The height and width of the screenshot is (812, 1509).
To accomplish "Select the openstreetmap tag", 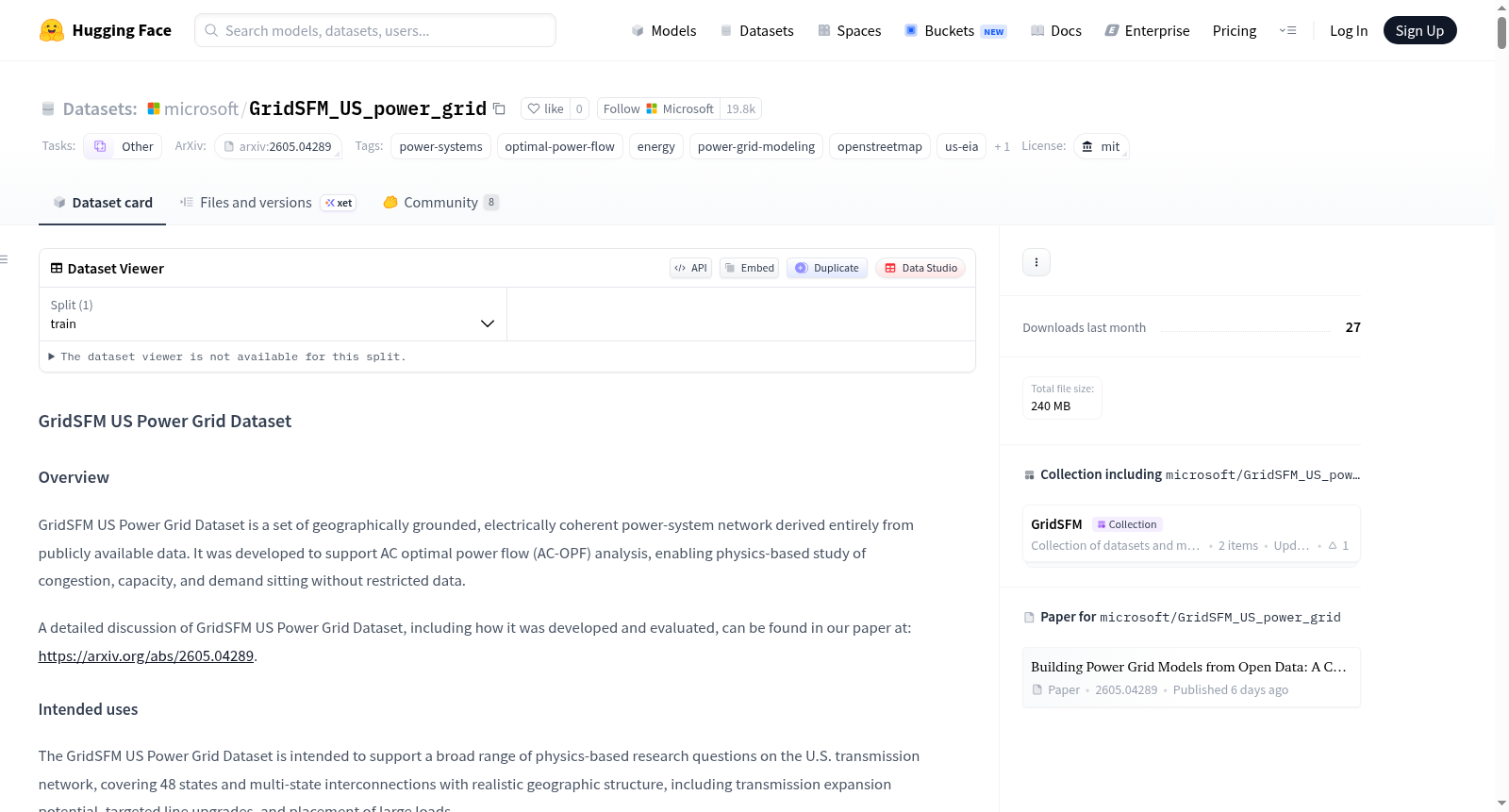I will 880,147.
